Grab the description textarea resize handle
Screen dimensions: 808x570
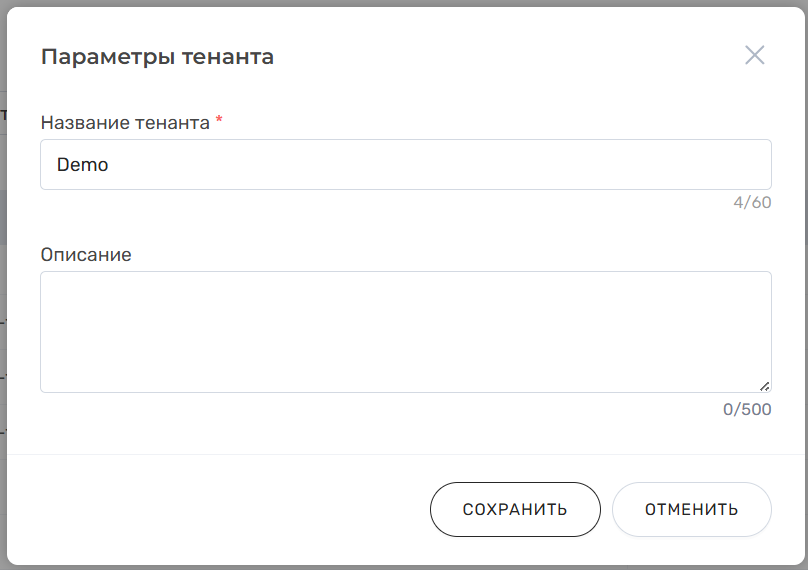[x=764, y=385]
